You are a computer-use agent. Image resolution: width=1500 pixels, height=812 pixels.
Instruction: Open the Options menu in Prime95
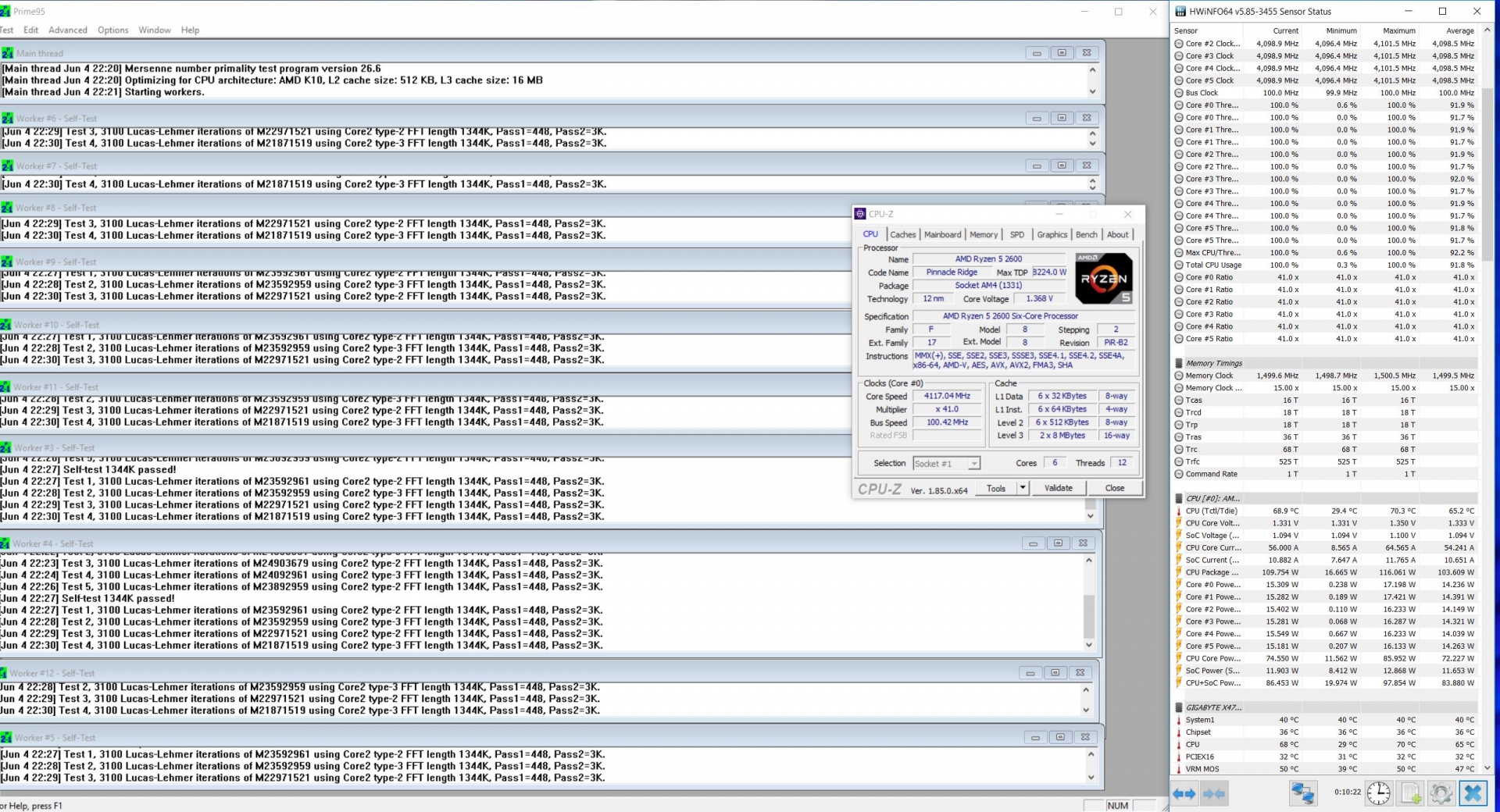click(113, 30)
